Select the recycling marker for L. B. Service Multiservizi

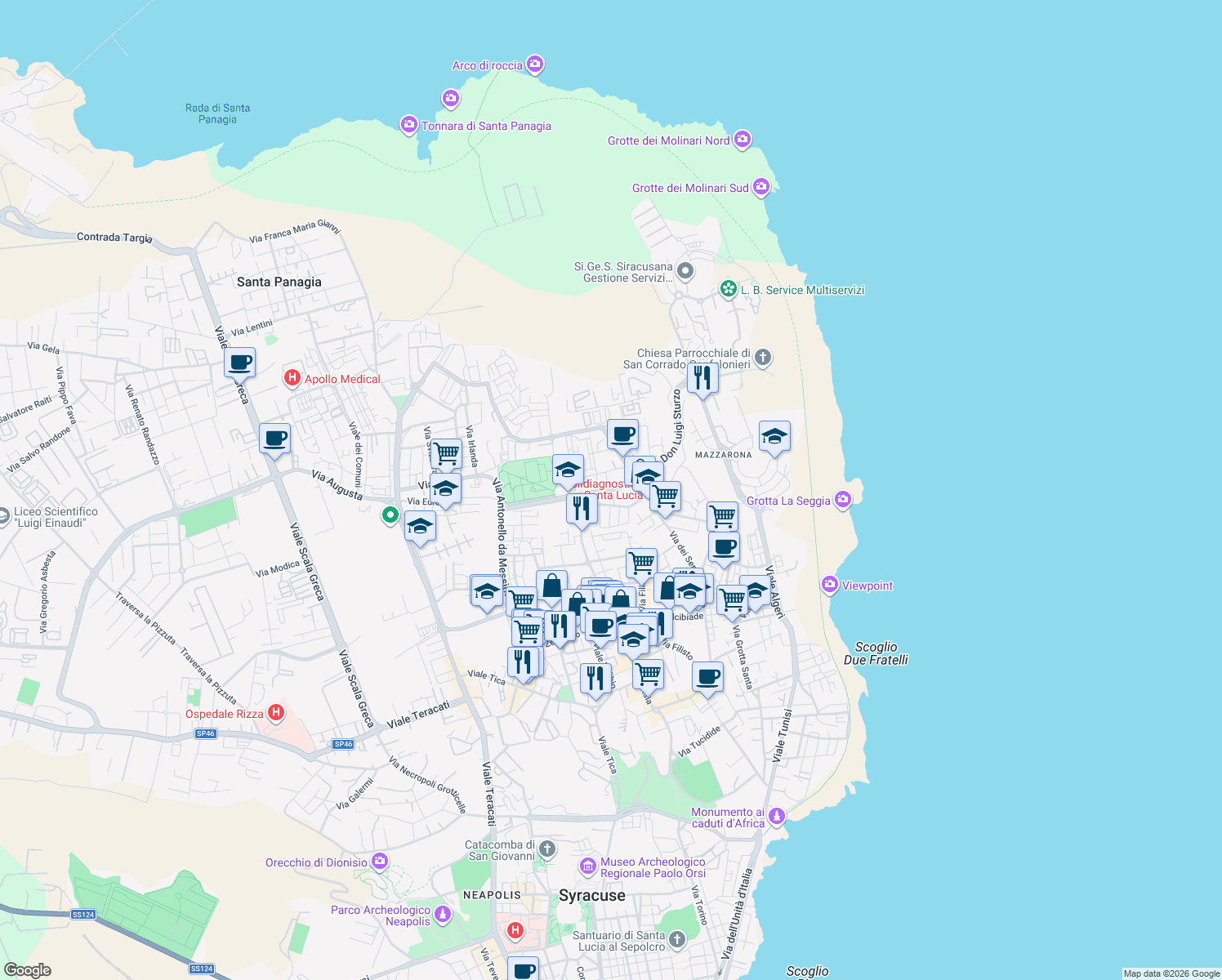tap(728, 289)
